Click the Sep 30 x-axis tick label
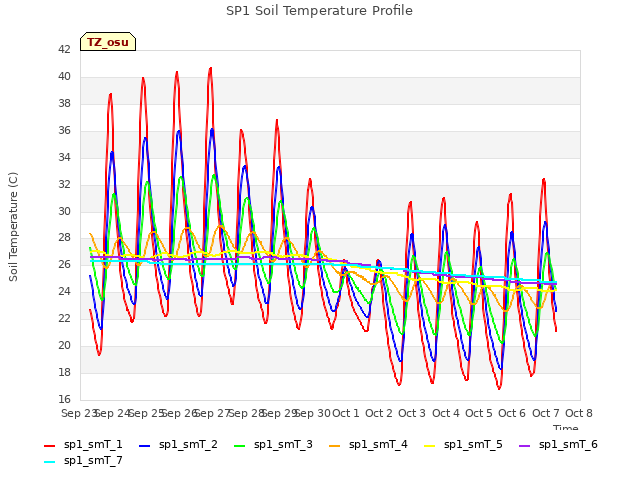The height and width of the screenshot is (480, 640). pyautogui.click(x=312, y=413)
